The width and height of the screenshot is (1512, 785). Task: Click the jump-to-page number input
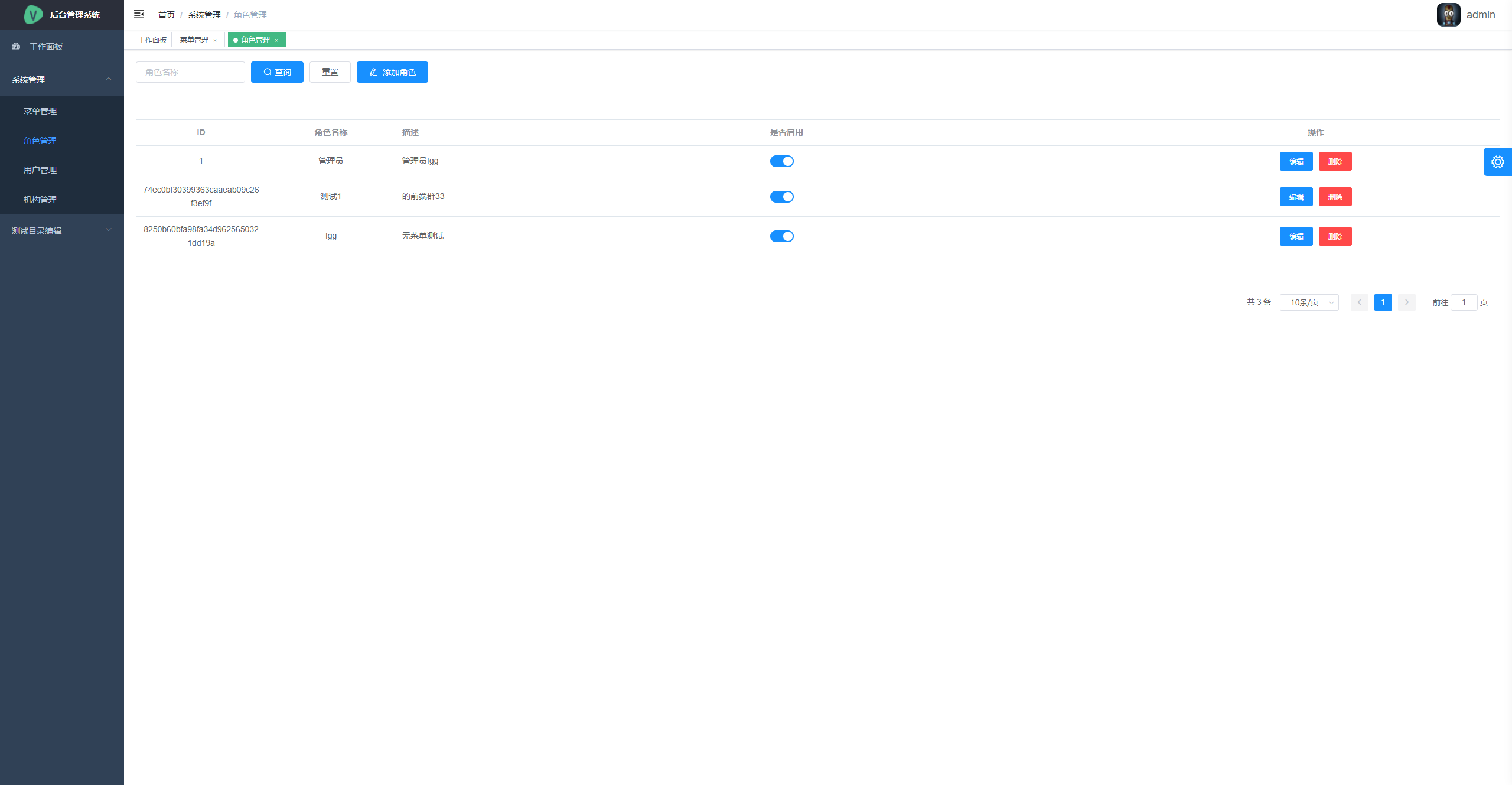pos(1464,302)
